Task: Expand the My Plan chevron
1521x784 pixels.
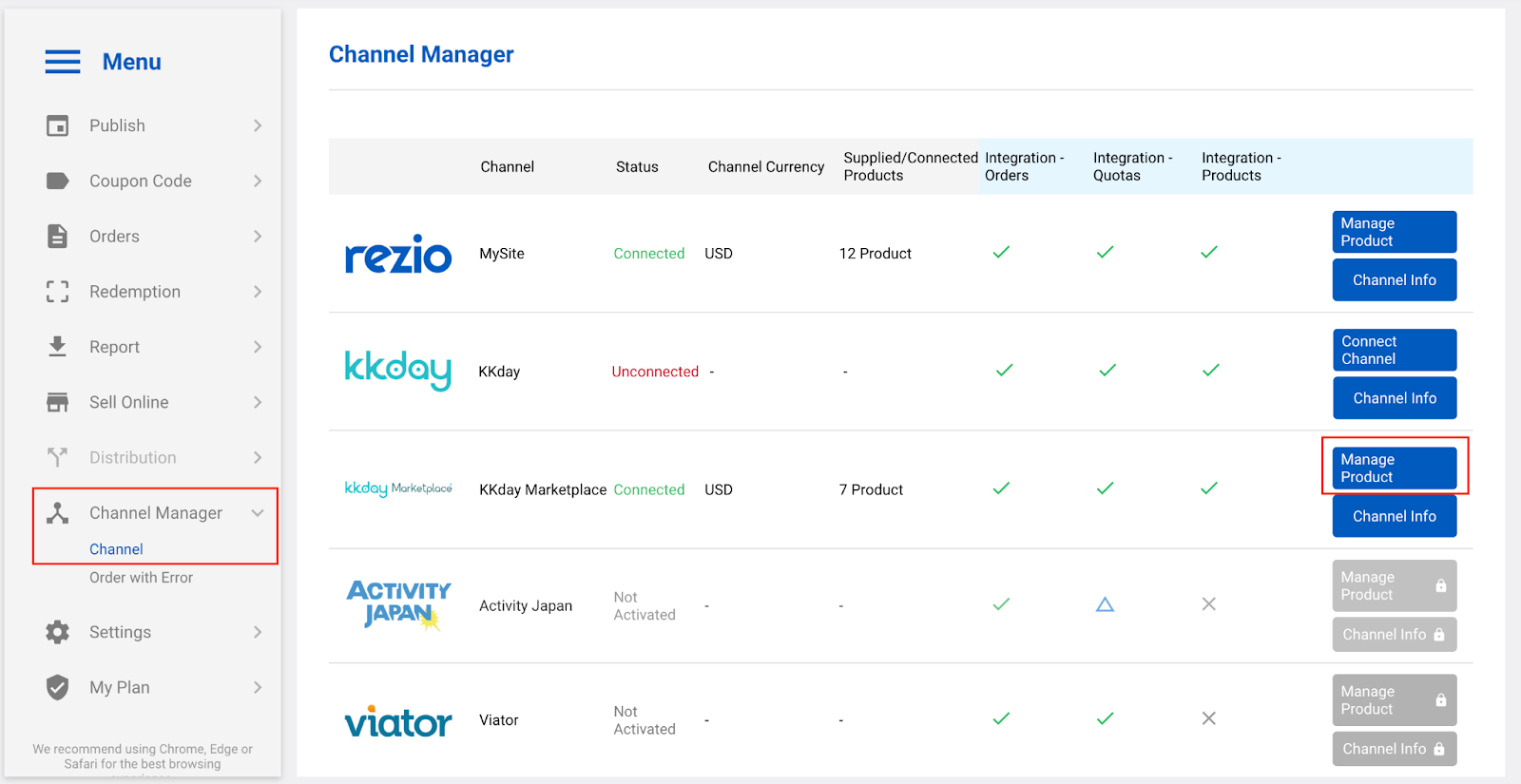Action: pos(258,687)
